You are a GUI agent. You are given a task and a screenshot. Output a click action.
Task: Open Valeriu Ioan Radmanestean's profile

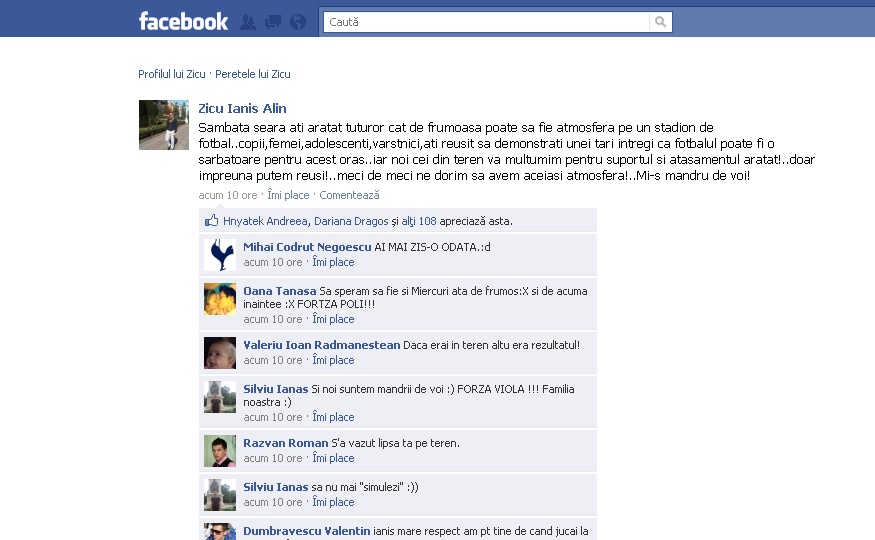pyautogui.click(x=321, y=345)
